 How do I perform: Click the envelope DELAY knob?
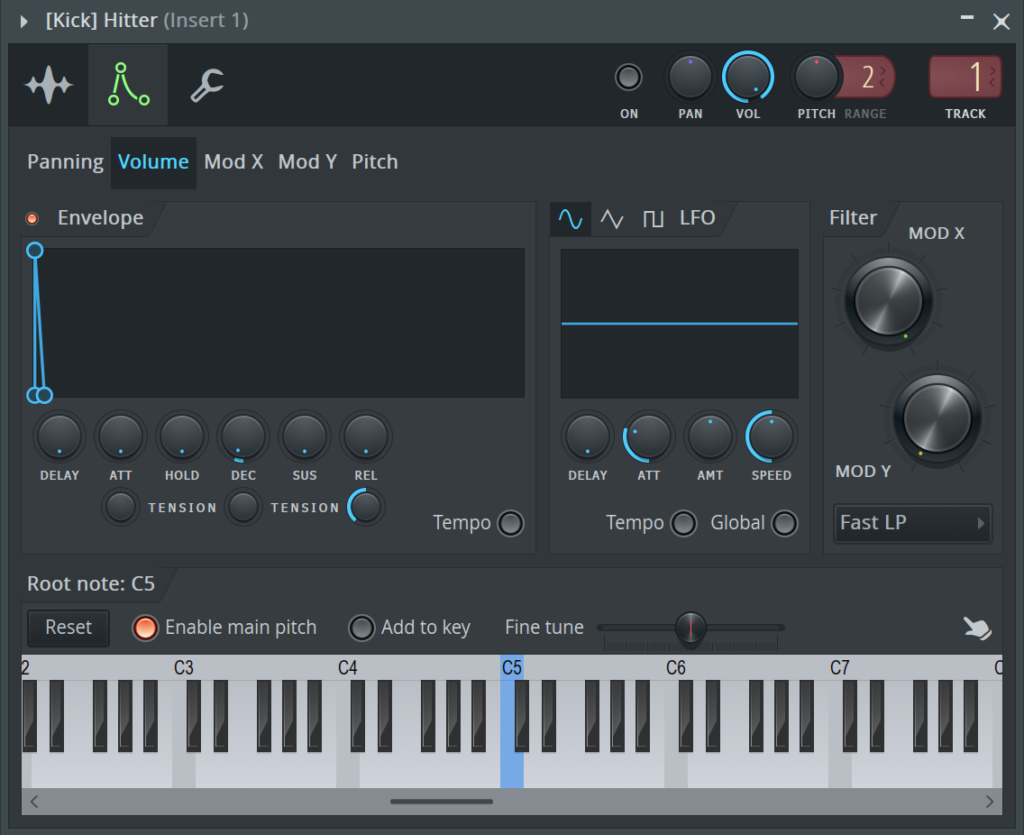click(59, 436)
